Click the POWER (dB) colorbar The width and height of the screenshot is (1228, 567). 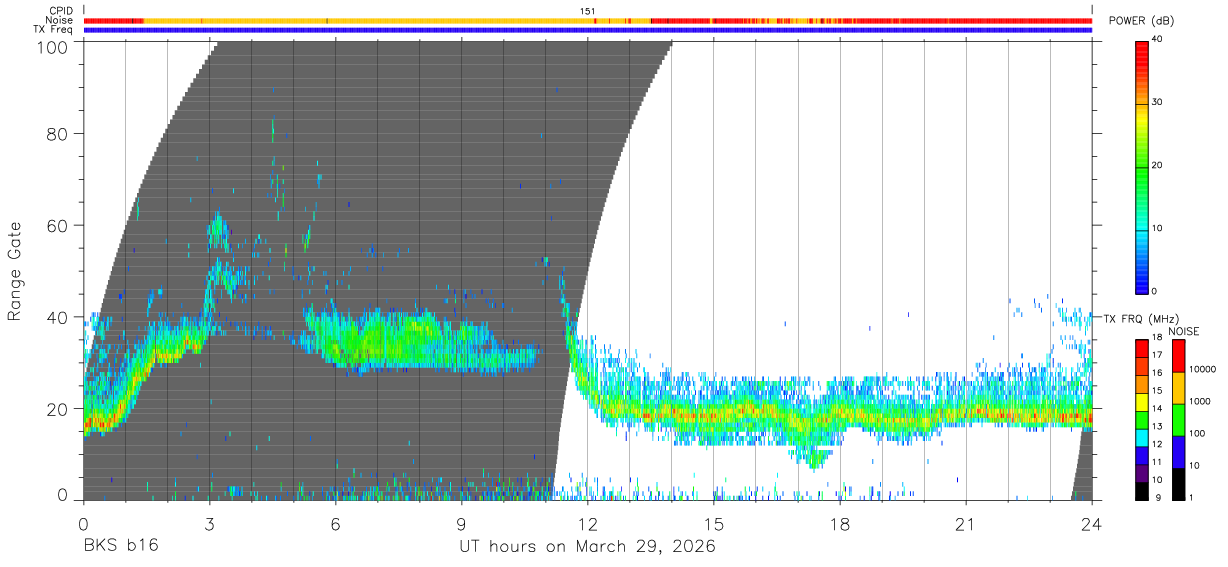[1141, 166]
